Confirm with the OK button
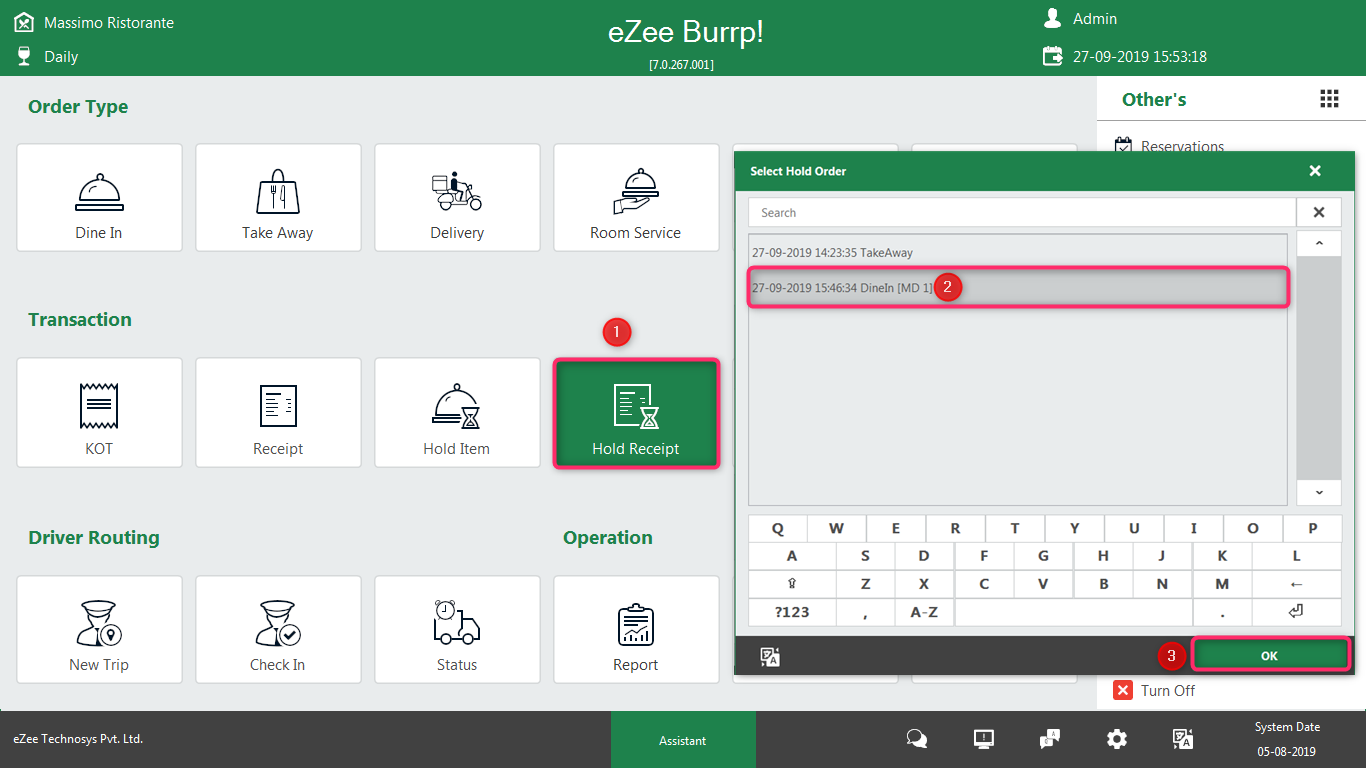The image size is (1366, 768). pos(1269,656)
